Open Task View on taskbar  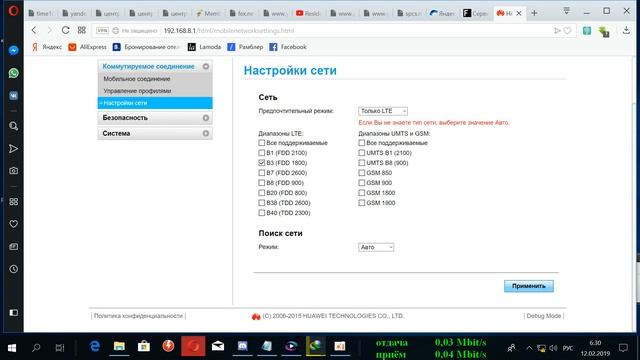pyautogui.click(x=60, y=348)
